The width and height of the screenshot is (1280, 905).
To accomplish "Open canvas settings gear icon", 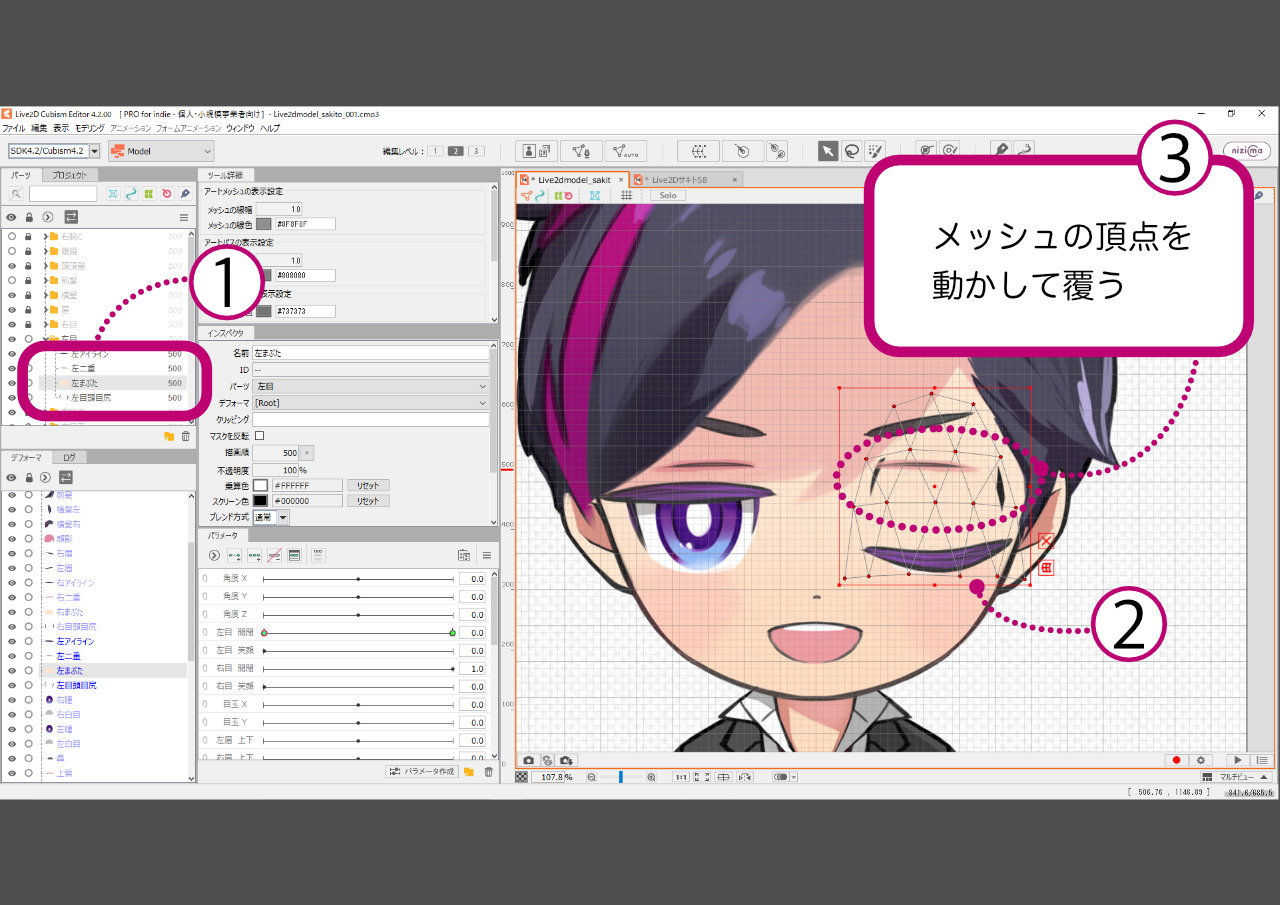I will pos(1201,760).
